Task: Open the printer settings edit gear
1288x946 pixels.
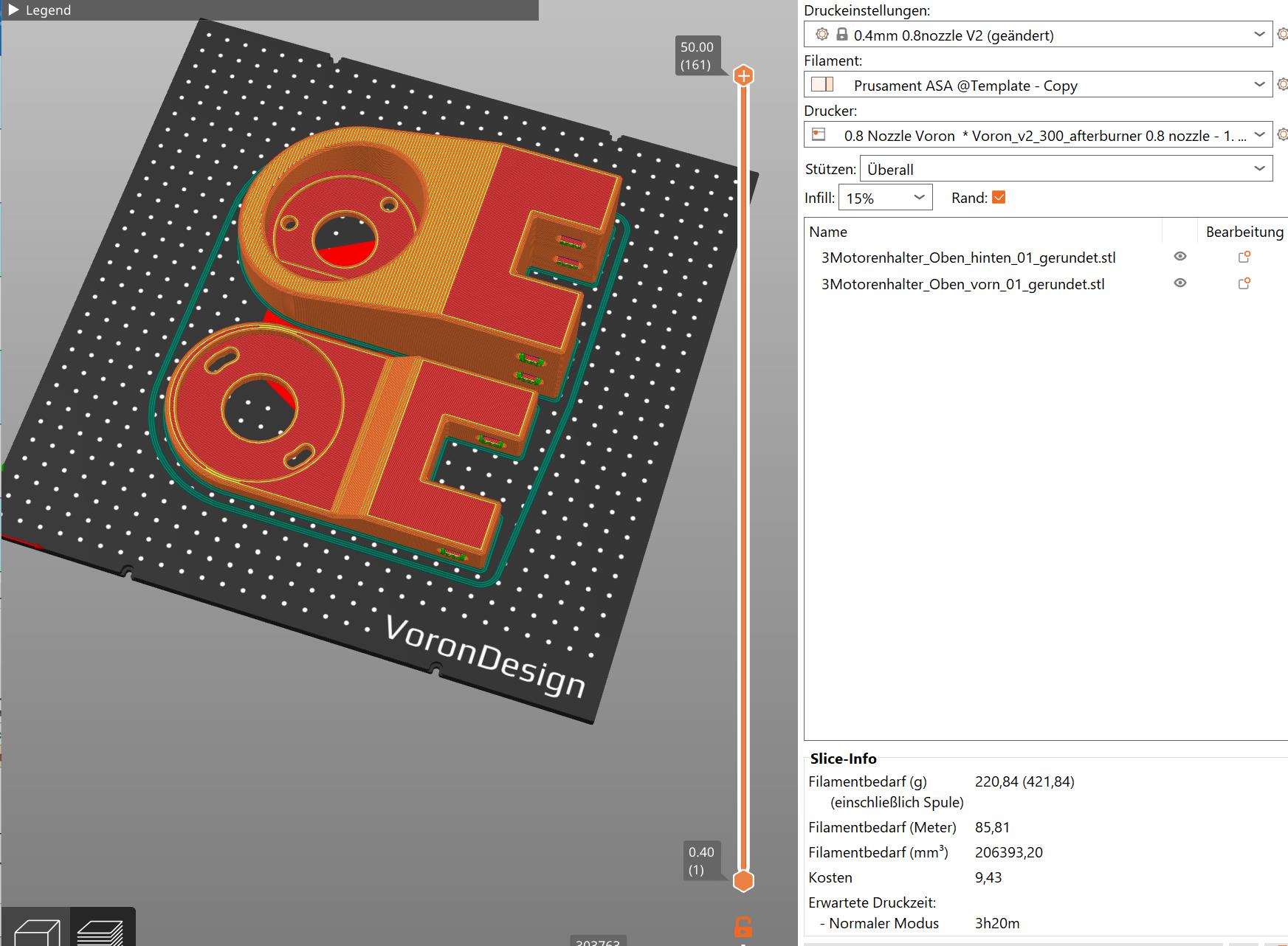Action: point(1283,135)
